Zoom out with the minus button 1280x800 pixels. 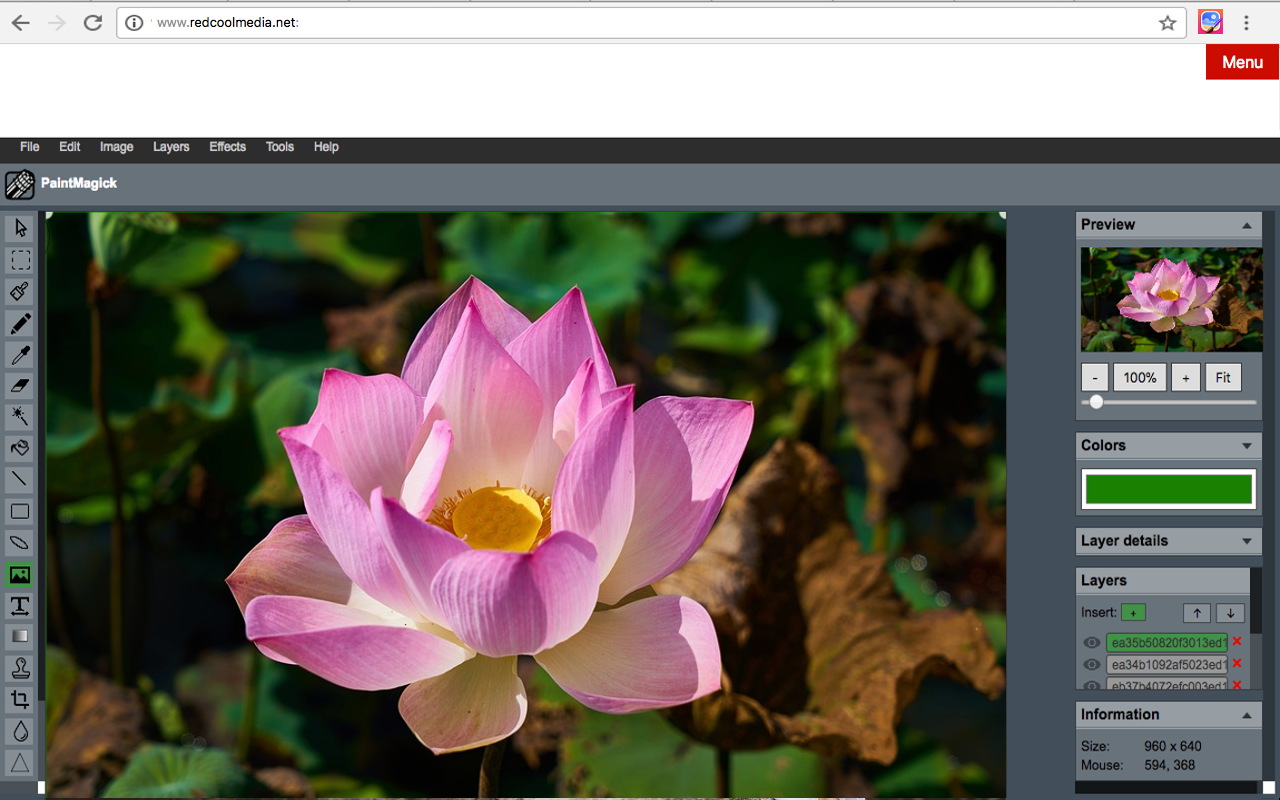[x=1095, y=377]
